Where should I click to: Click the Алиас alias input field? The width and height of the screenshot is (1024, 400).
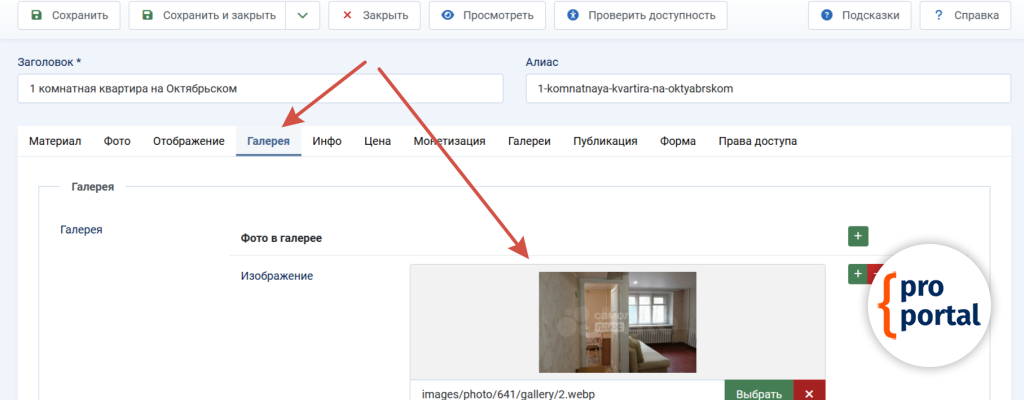pyautogui.click(x=768, y=88)
